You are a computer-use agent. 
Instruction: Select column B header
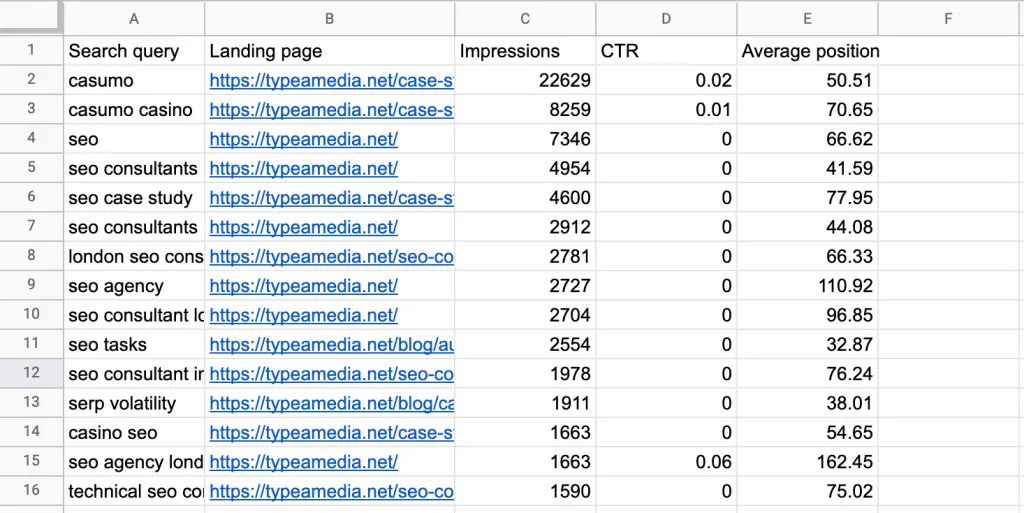[x=329, y=17]
